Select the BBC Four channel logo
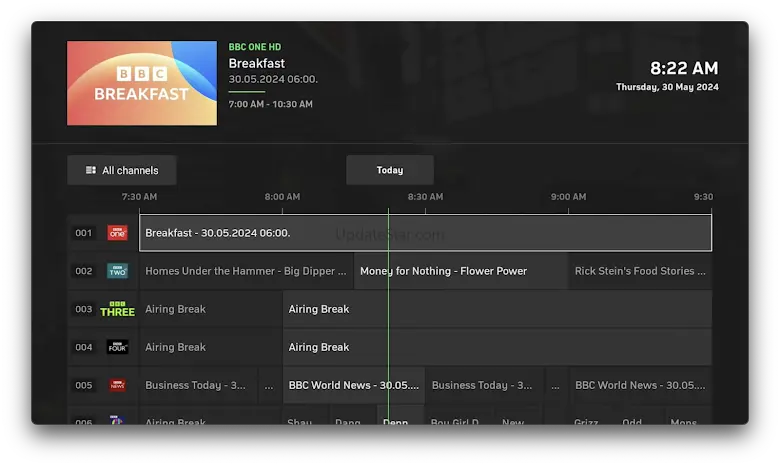780x466 pixels. click(x=117, y=347)
